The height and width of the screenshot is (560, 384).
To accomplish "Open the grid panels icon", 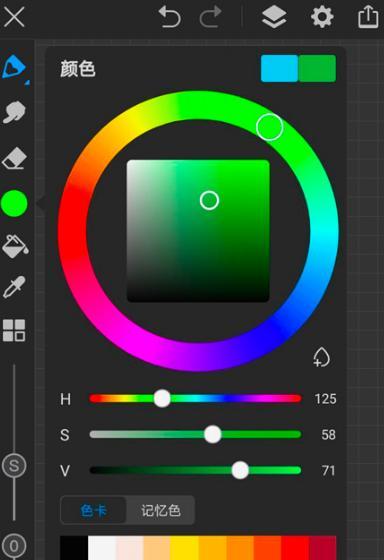I will click(x=14, y=330).
